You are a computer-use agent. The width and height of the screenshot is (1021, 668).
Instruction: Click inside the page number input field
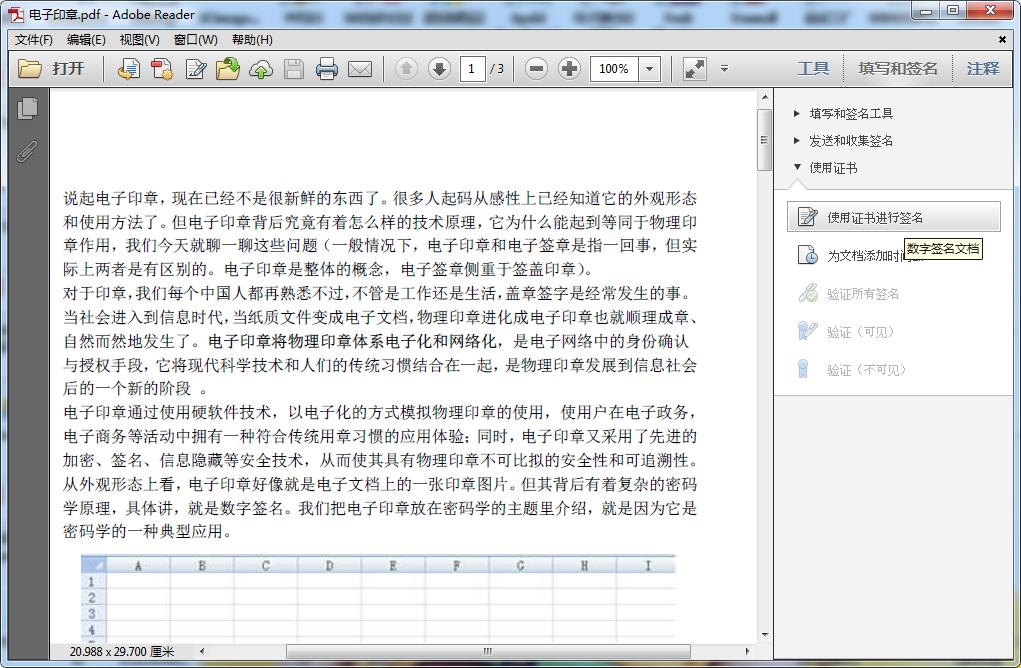(x=472, y=69)
